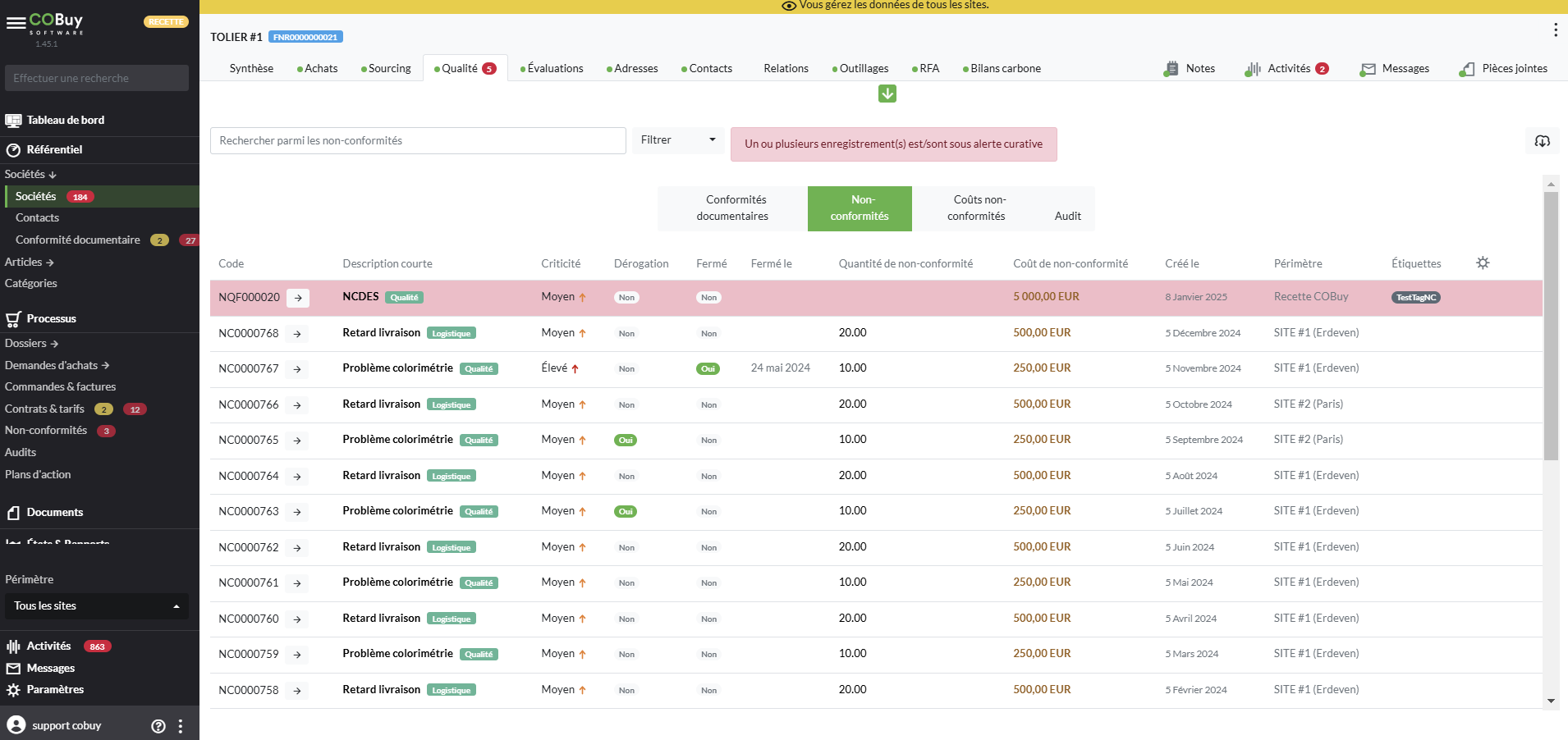Switch to the Synthèse tab

(x=251, y=69)
